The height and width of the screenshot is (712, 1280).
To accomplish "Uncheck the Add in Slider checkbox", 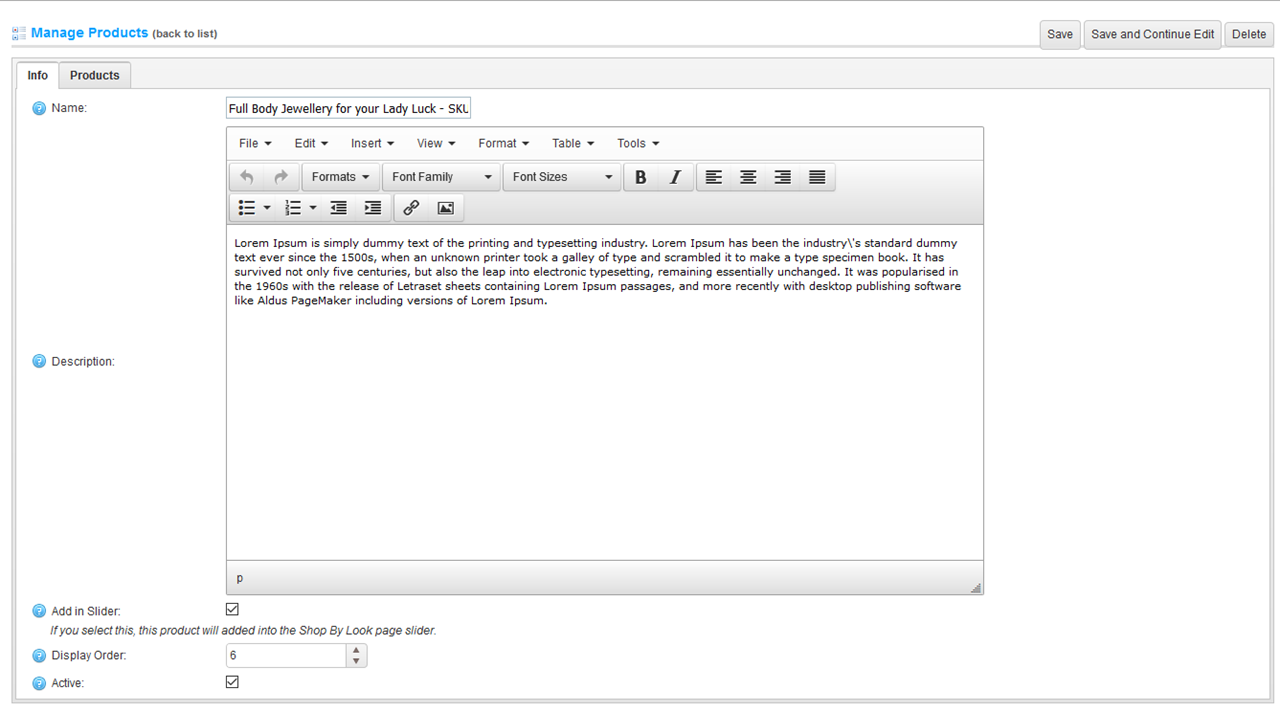I will 233,609.
